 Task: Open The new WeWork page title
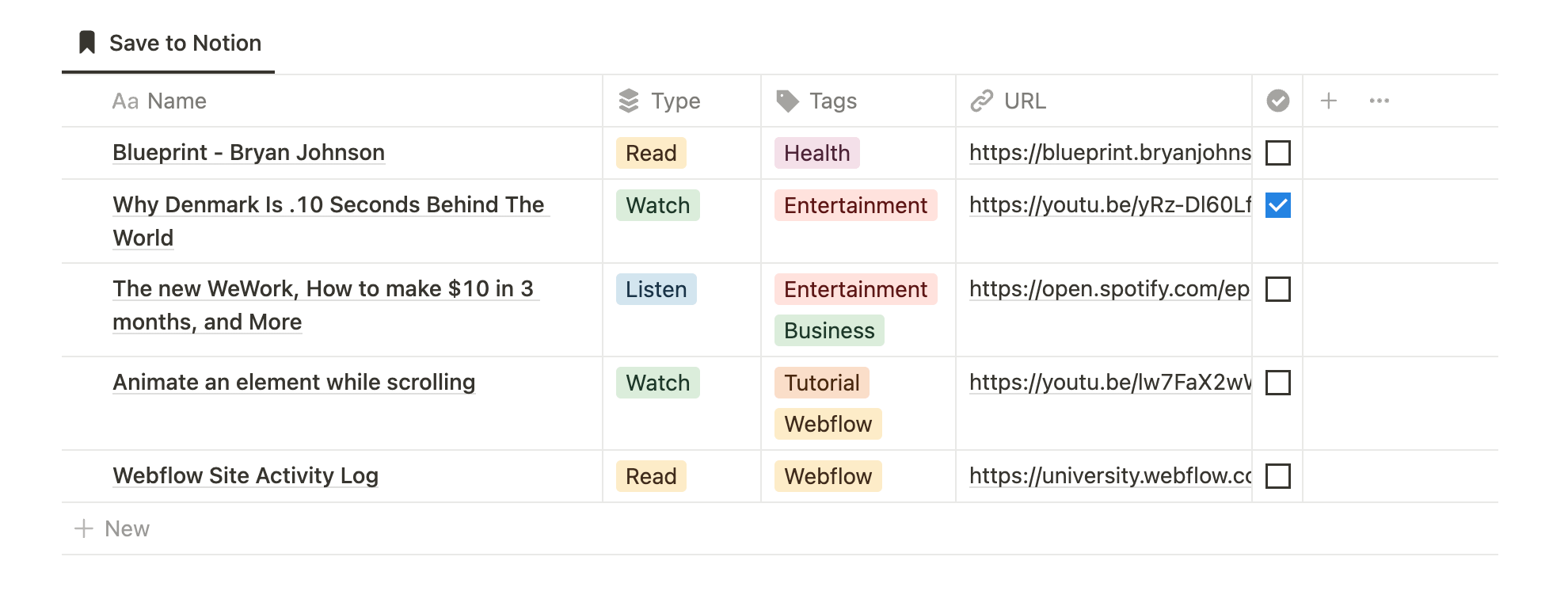(325, 305)
